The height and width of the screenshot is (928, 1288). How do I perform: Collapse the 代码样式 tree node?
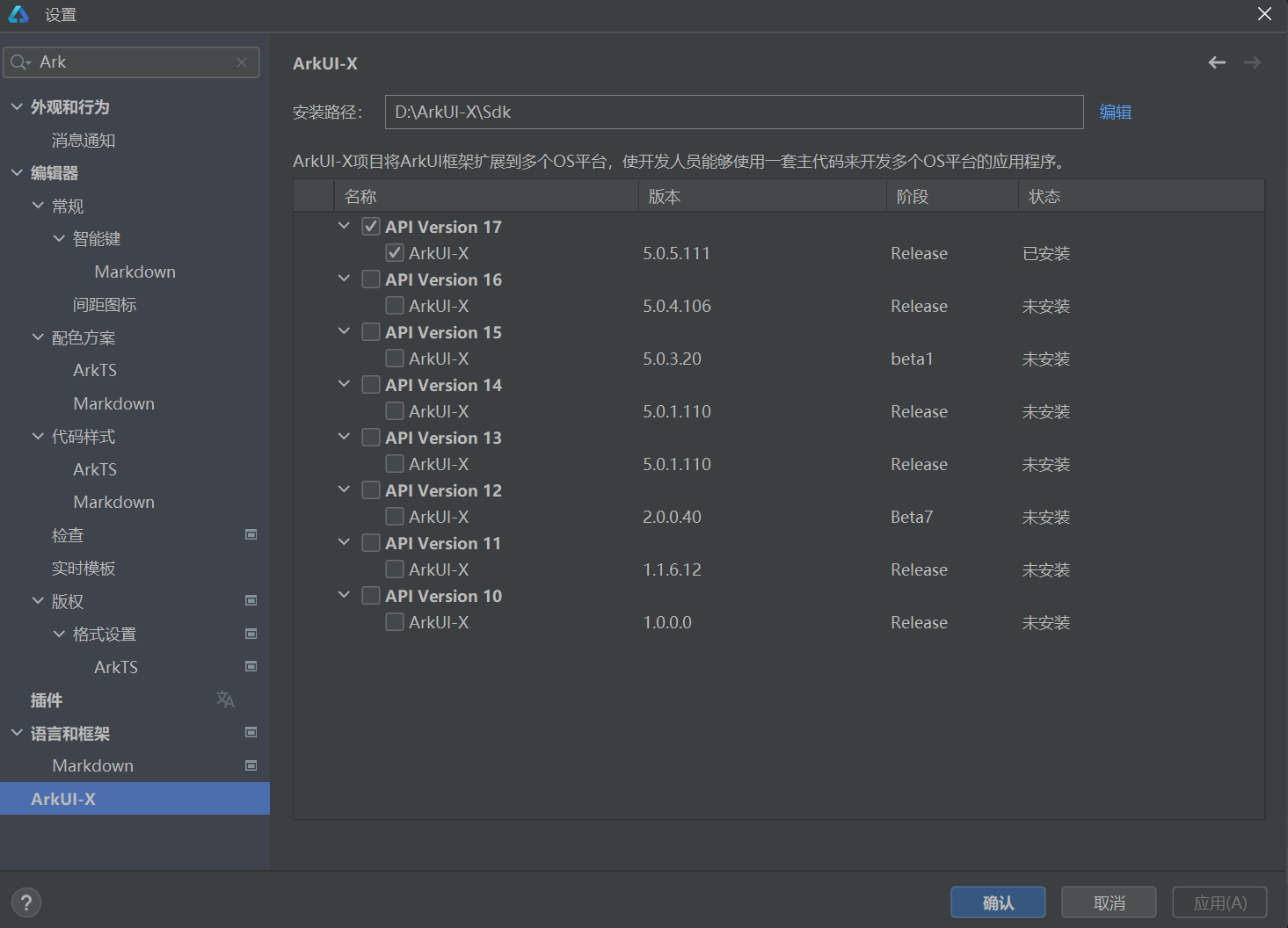[38, 436]
